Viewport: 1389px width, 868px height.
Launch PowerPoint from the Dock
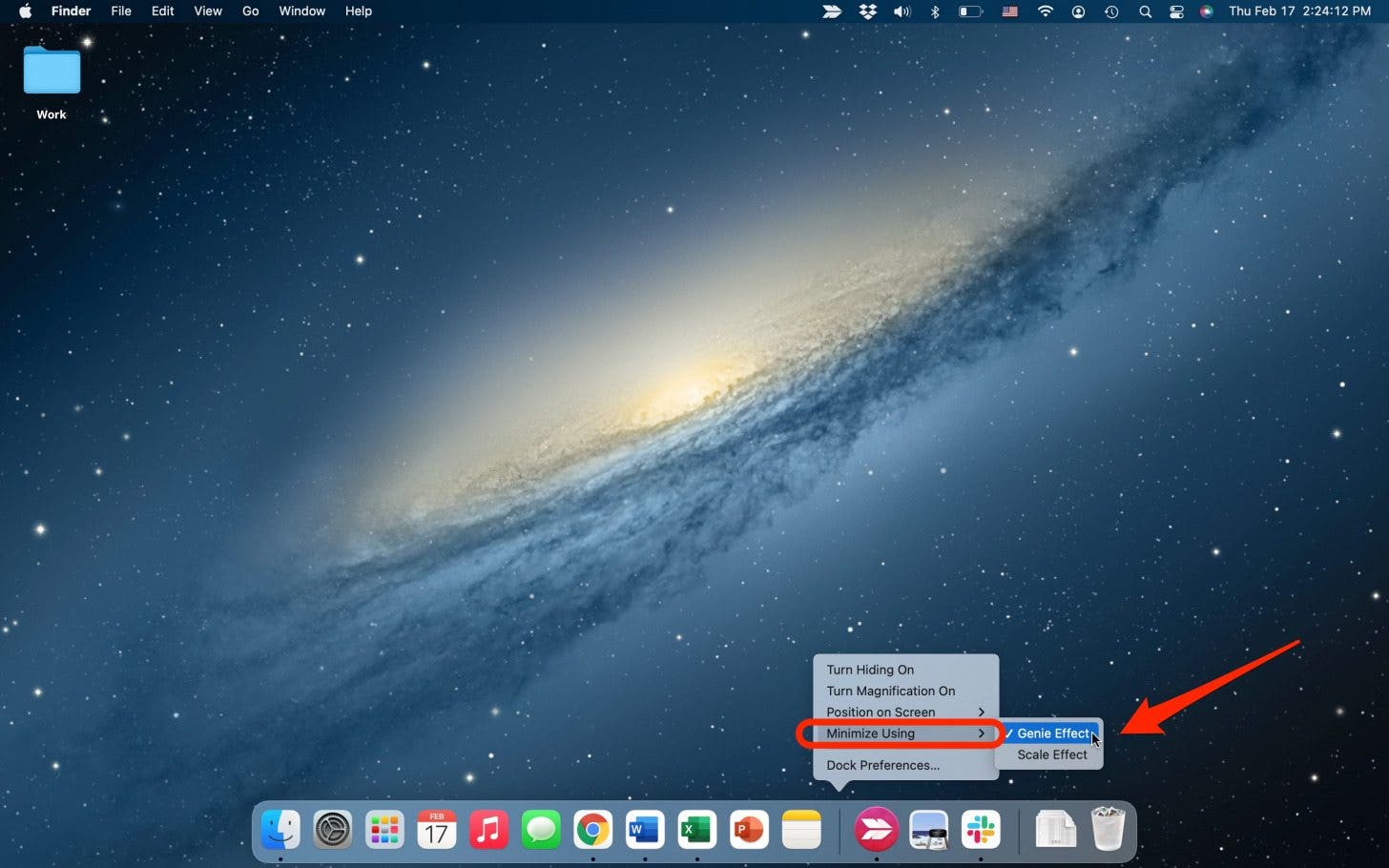coord(749,831)
